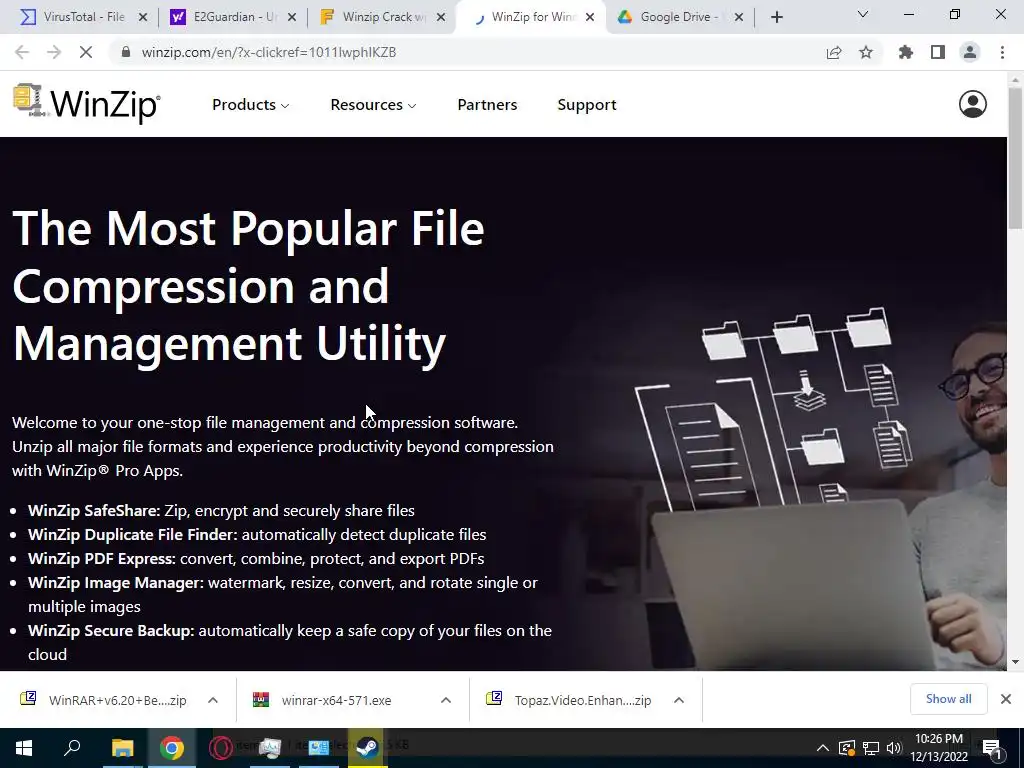1024x768 pixels.
Task: Open File Explorer from taskbar
Action: (x=122, y=747)
